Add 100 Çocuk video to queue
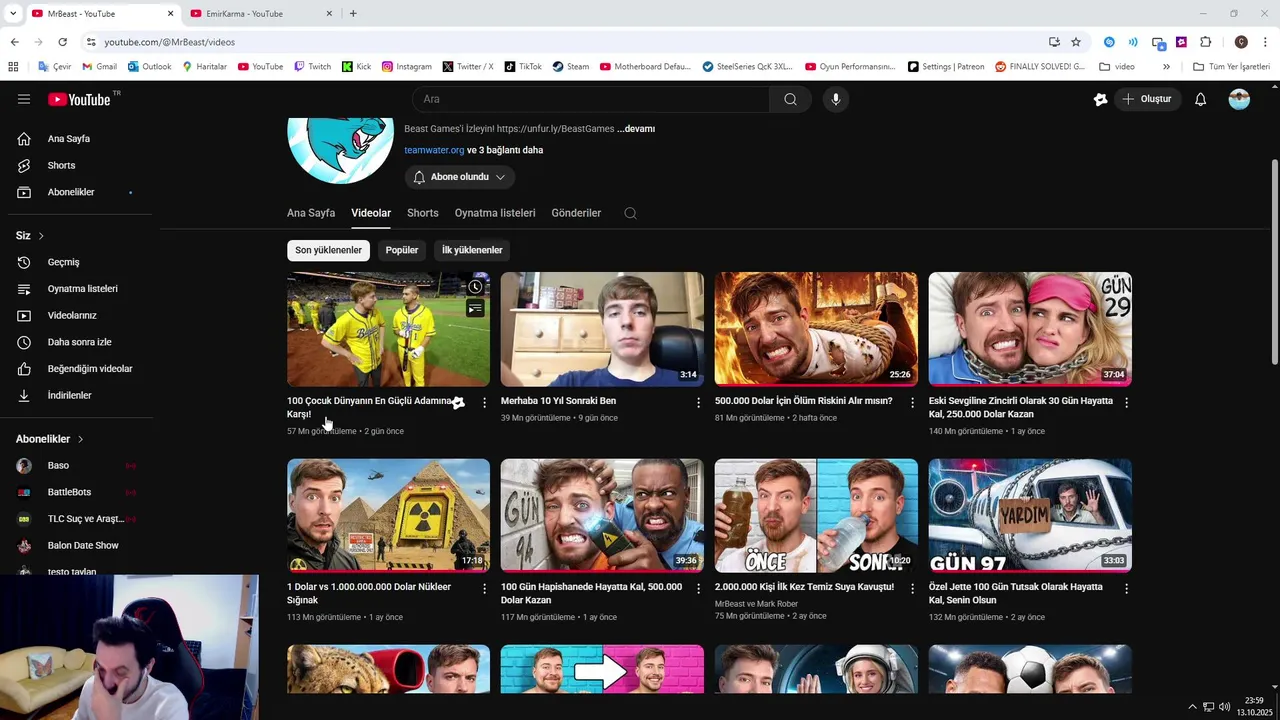 pos(475,309)
